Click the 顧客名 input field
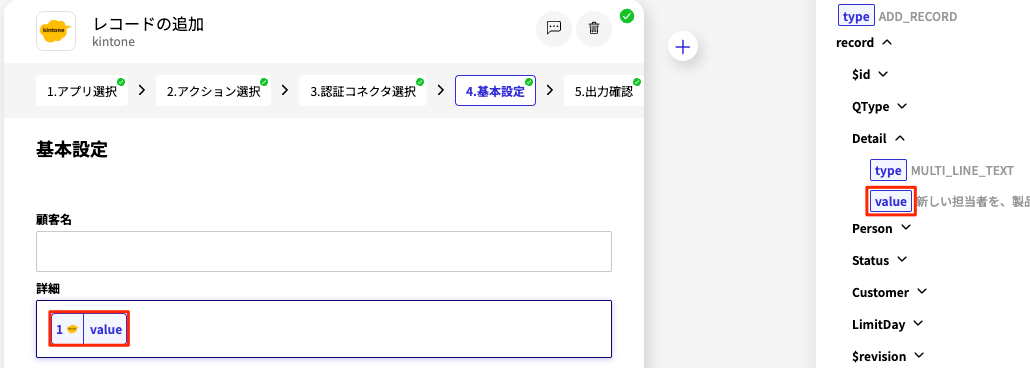This screenshot has width=1030, height=368. point(324,251)
